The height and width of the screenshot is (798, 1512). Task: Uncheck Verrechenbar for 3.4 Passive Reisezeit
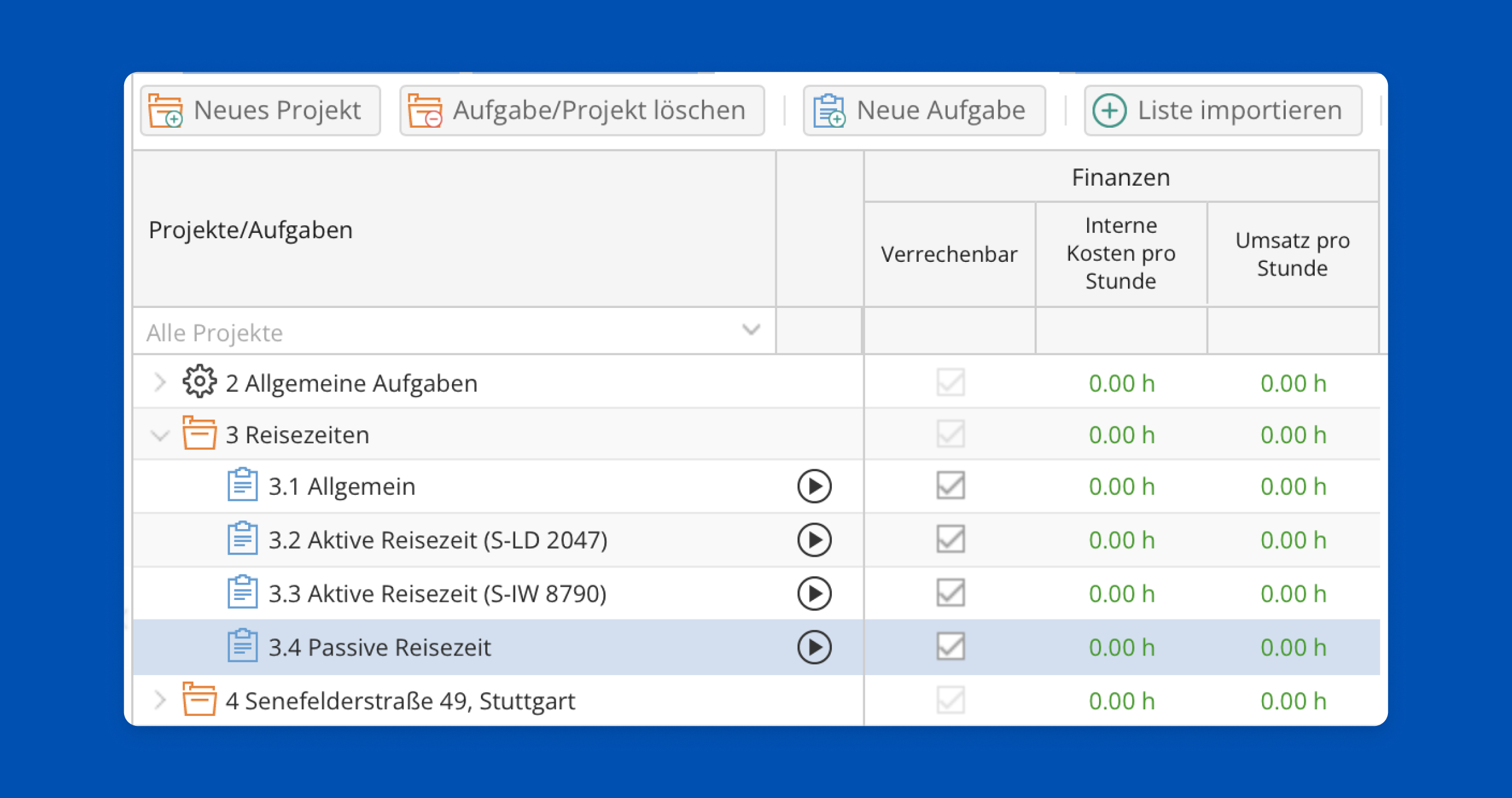(950, 646)
